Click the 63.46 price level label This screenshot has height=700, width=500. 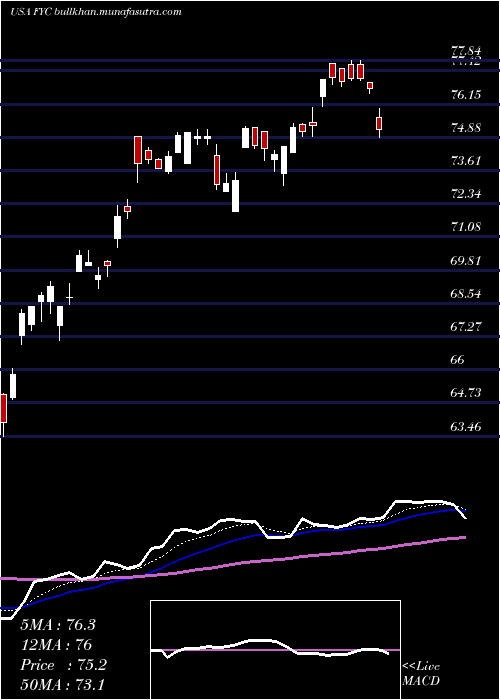tap(466, 427)
